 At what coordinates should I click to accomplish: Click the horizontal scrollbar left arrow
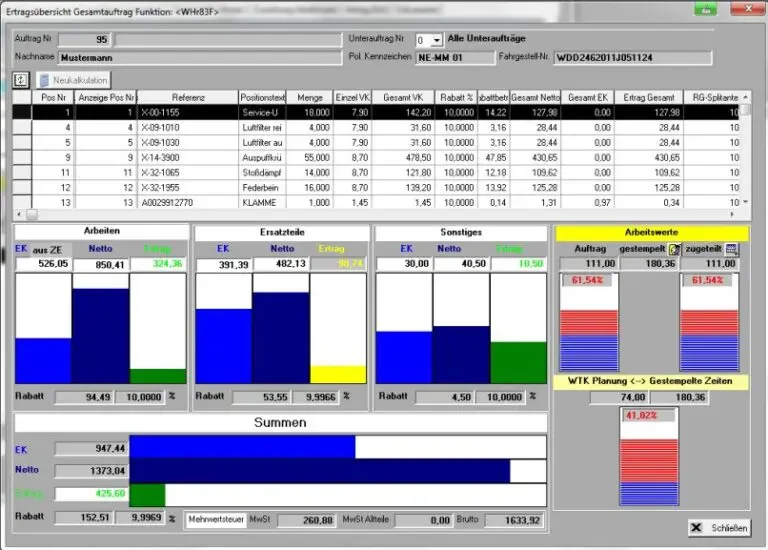point(19,214)
